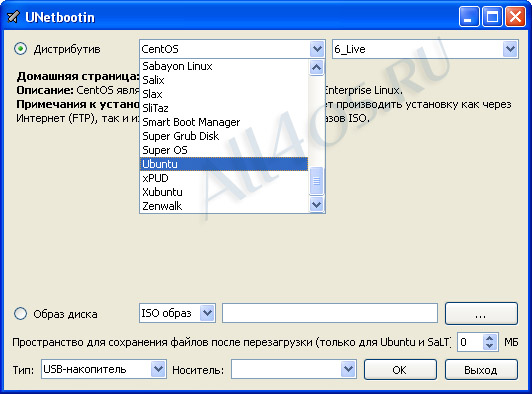Select Smart Boot Manager entry

(224, 122)
